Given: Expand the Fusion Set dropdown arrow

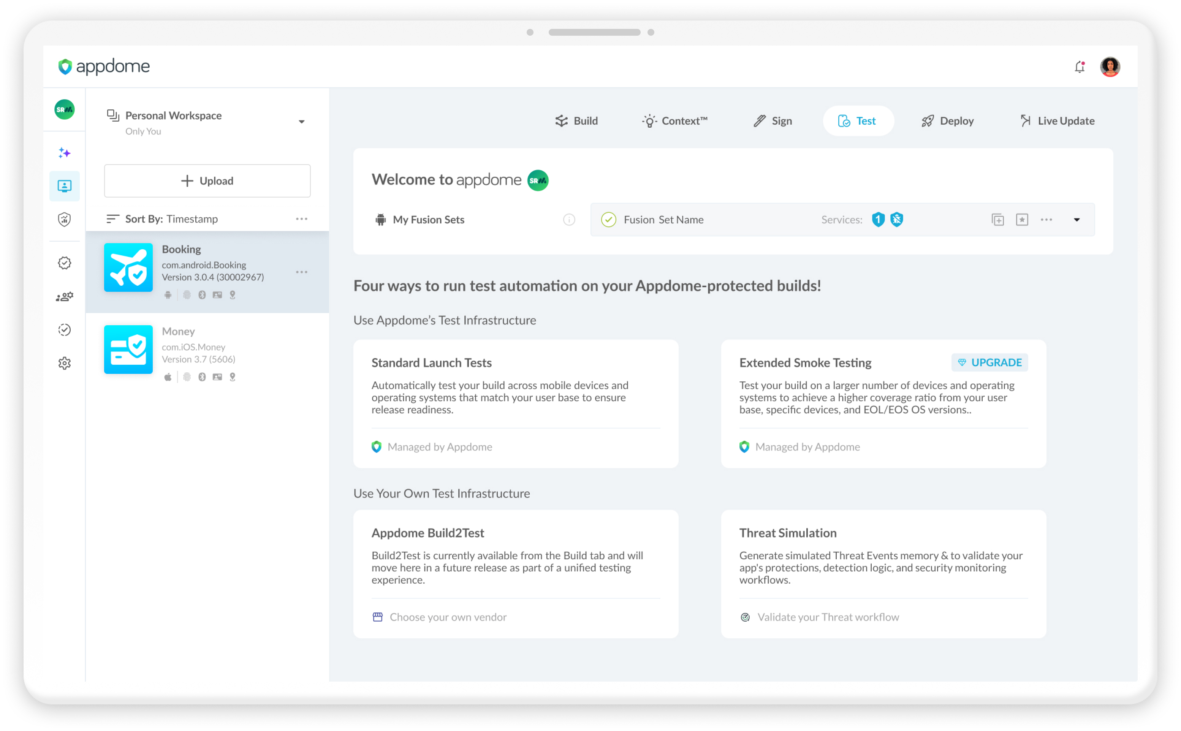Looking at the screenshot, I should coord(1077,220).
